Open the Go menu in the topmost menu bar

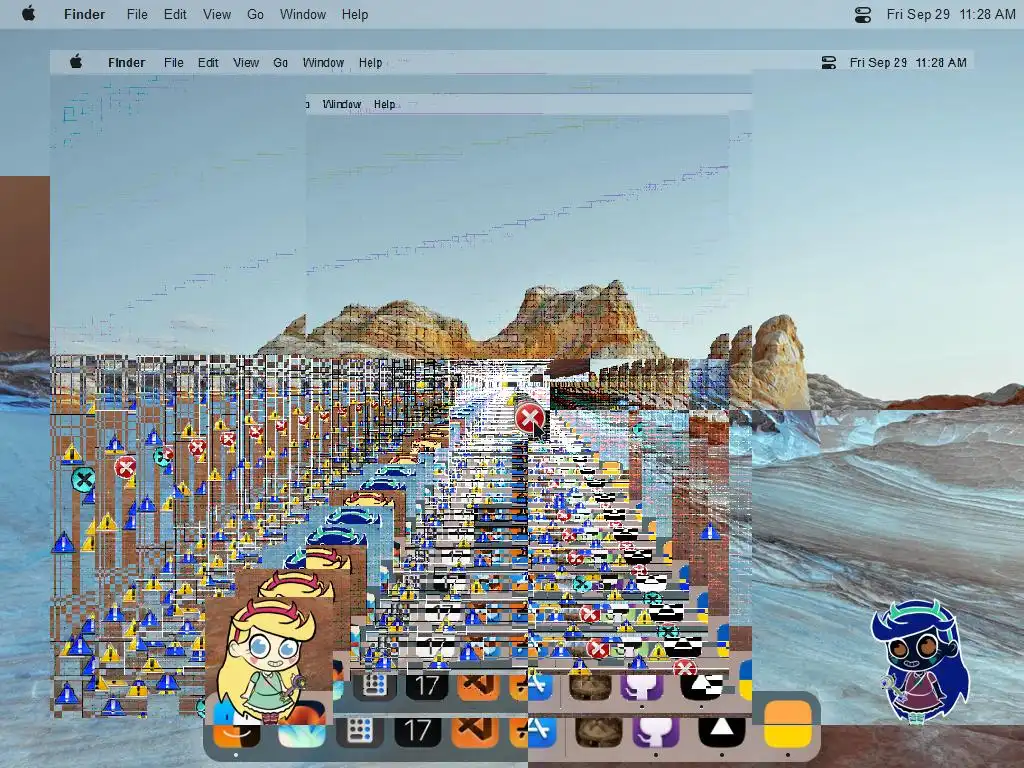255,14
